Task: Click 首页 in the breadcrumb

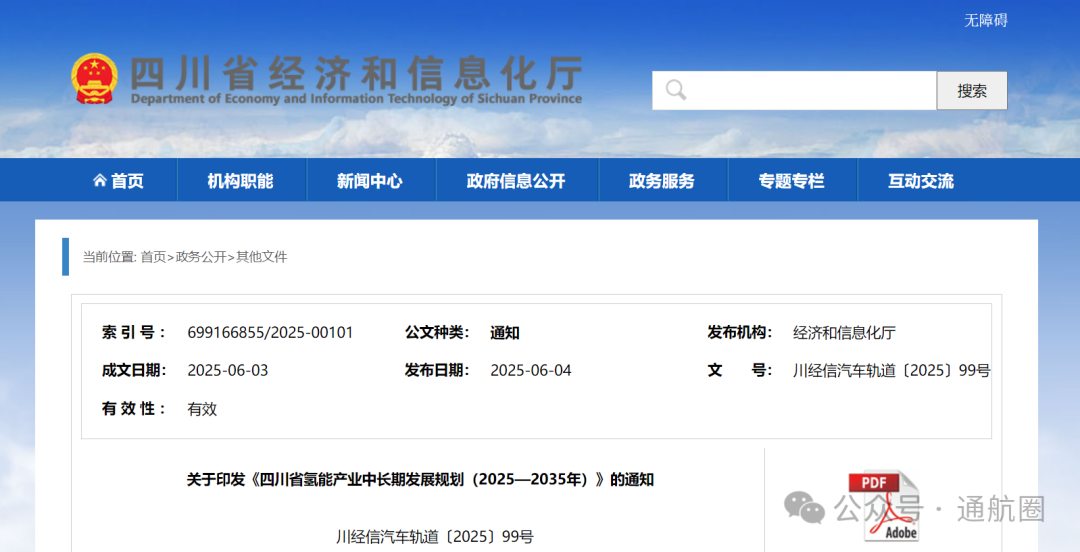Action: tap(153, 257)
